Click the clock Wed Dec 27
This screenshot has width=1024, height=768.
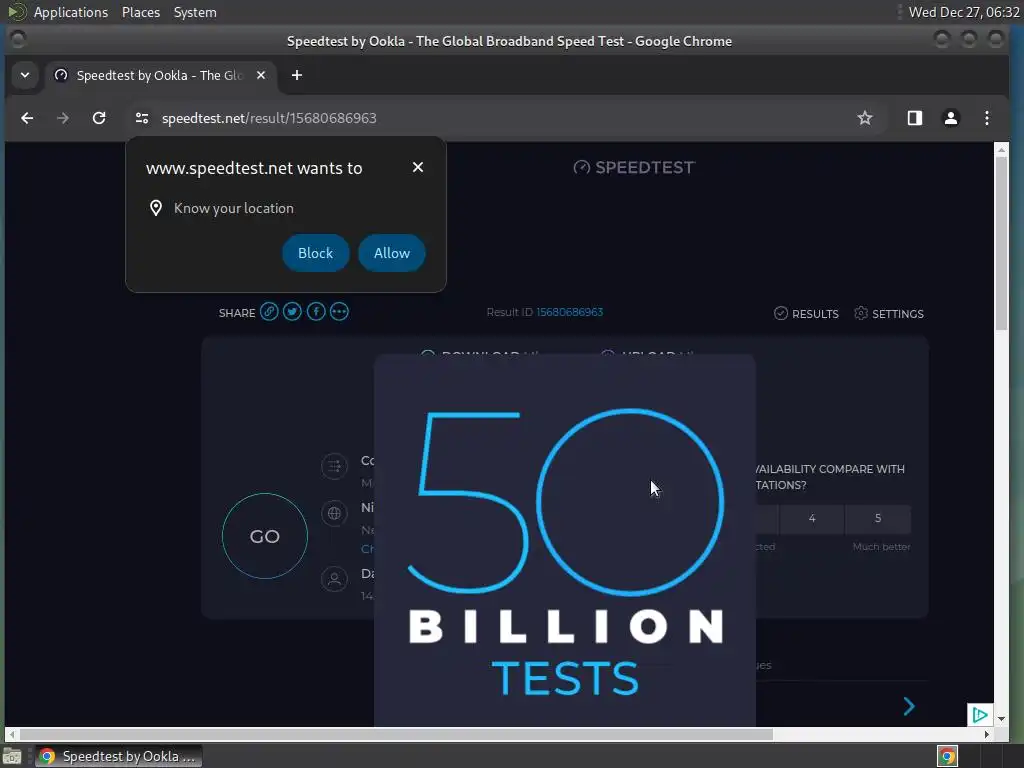click(x=964, y=12)
